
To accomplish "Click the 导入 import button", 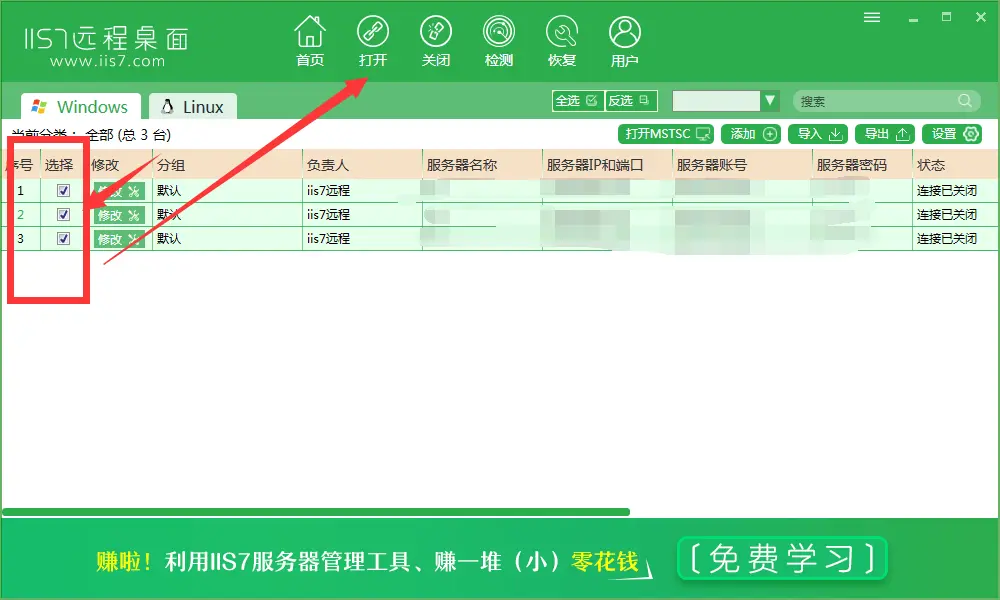I will [x=818, y=134].
